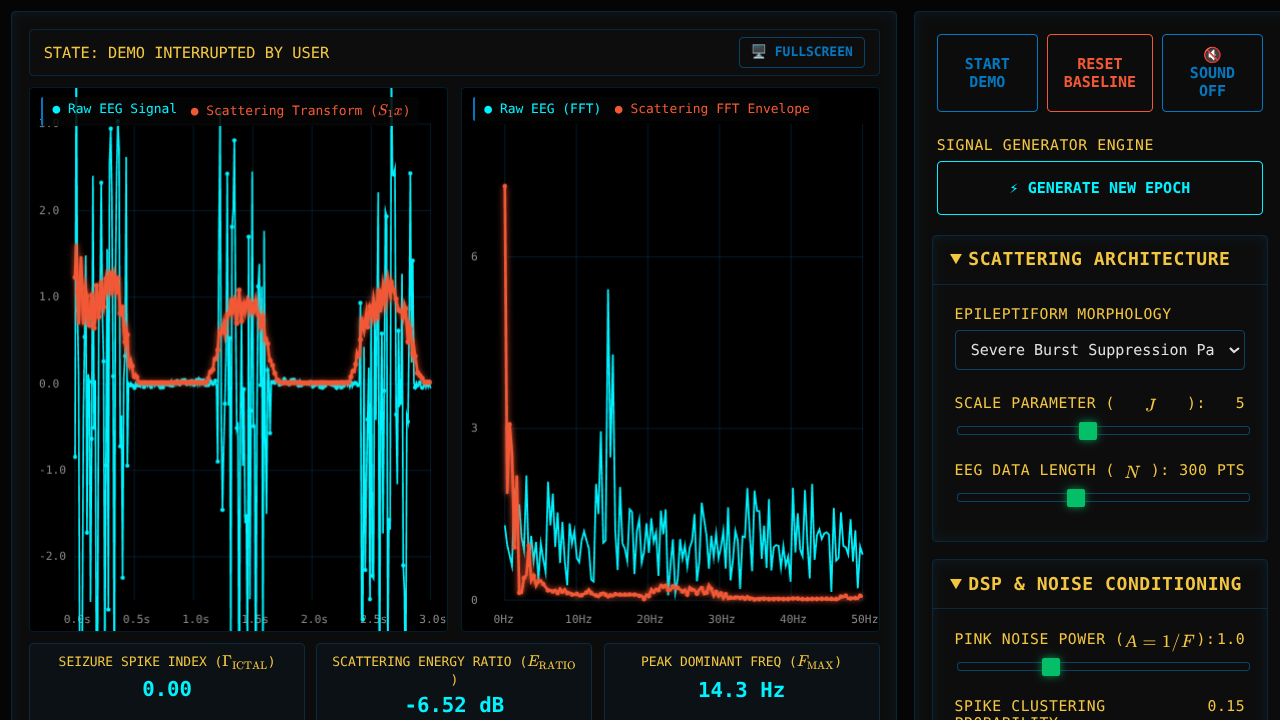The width and height of the screenshot is (1280, 720).
Task: Toggle the Sound Off button
Action: coord(1212,73)
